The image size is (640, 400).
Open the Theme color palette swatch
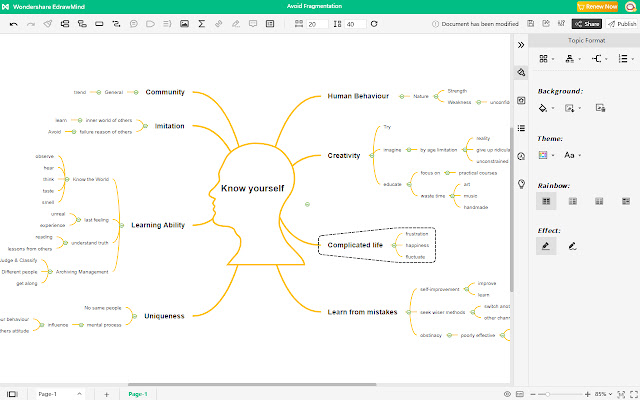[x=545, y=155]
